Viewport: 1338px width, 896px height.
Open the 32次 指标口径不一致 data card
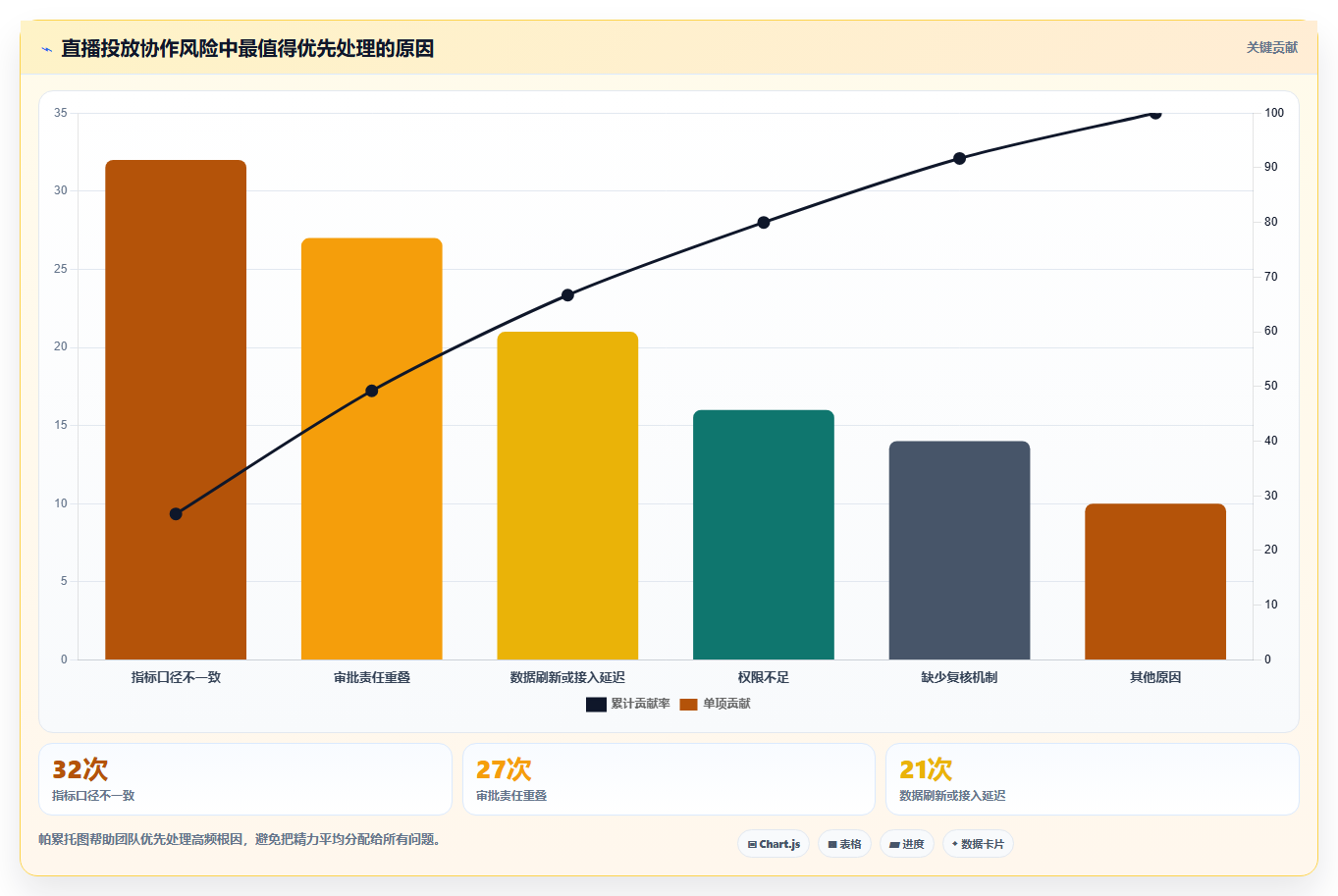tap(245, 779)
